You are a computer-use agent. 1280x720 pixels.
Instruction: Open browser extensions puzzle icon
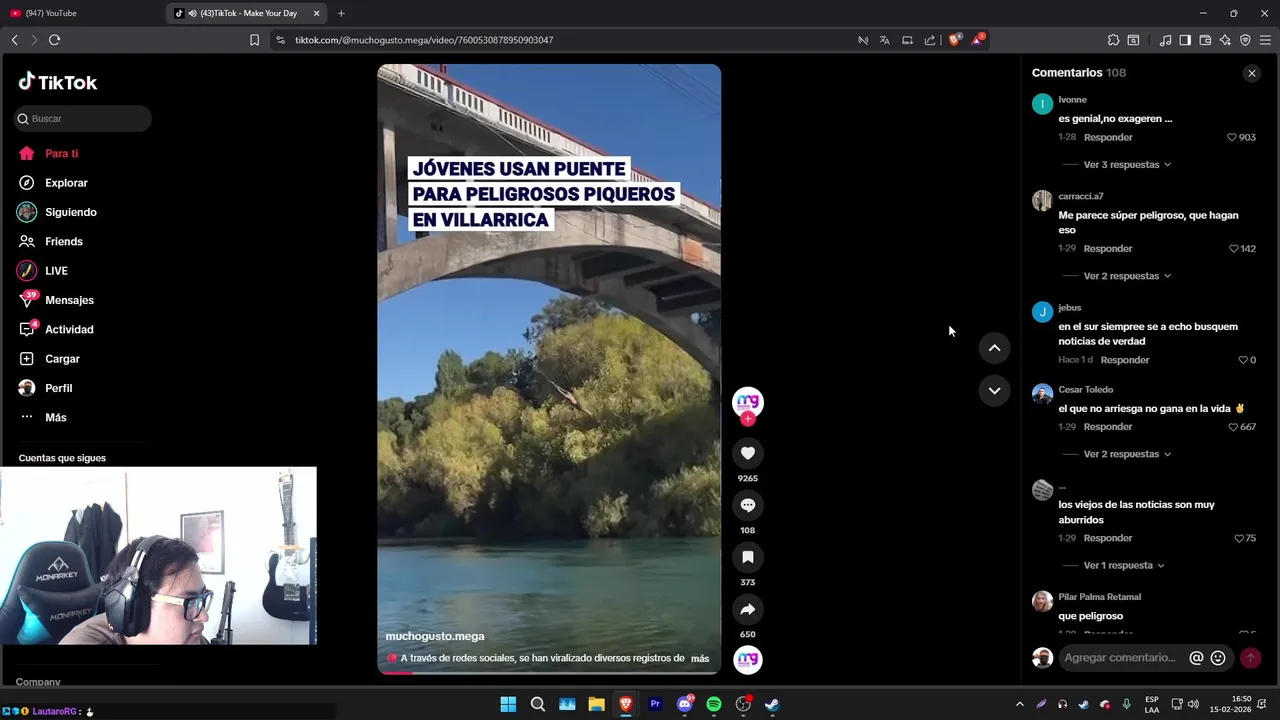(x=1113, y=40)
